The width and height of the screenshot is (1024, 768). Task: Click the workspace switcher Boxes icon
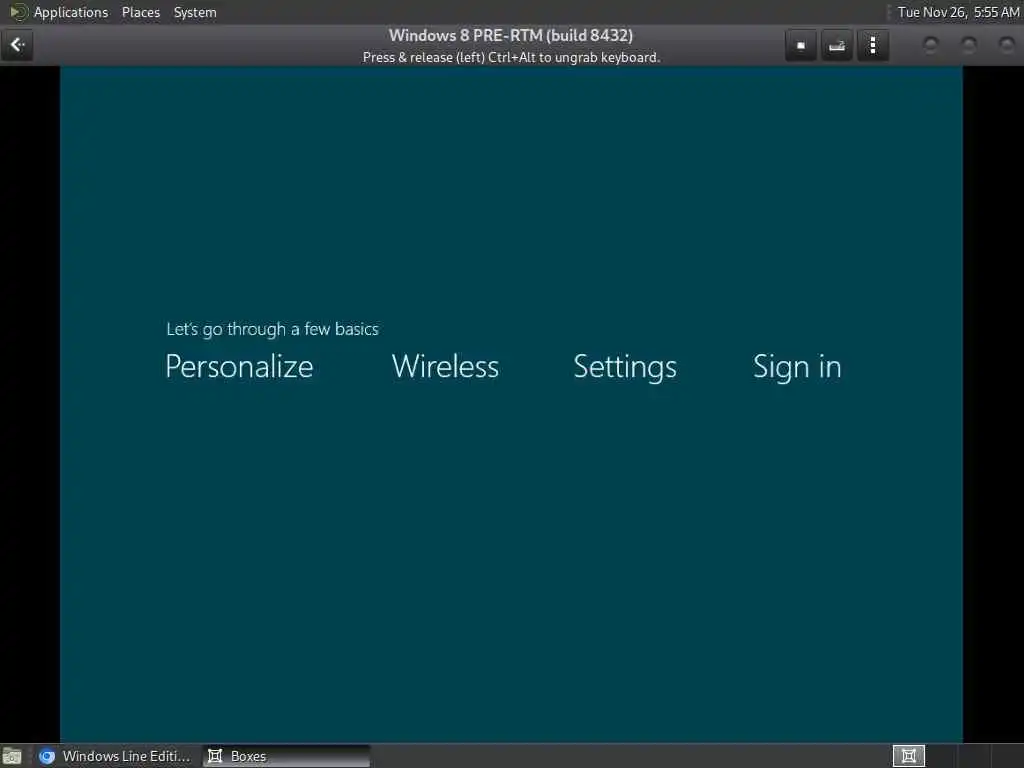pos(908,756)
